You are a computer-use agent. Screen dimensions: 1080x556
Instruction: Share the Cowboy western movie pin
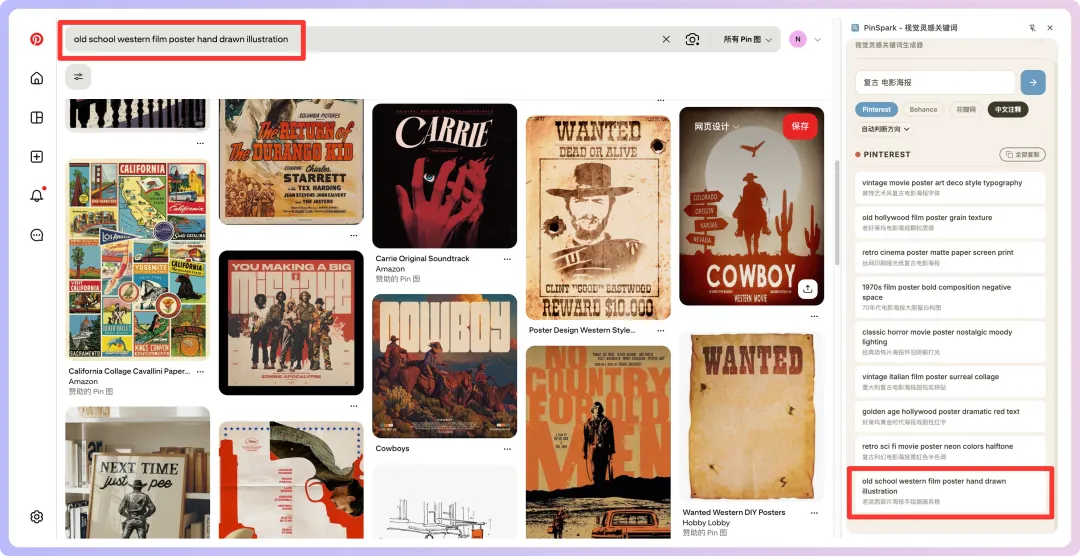pyautogui.click(x=808, y=289)
